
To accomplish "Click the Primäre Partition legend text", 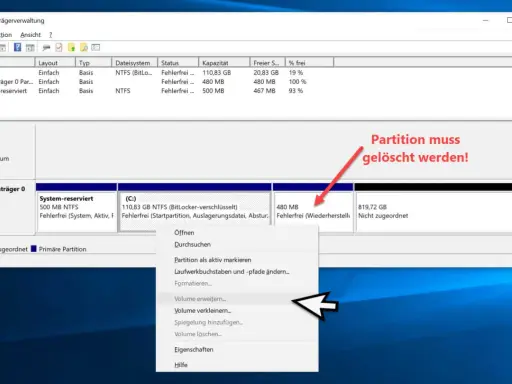I will coord(62,249).
